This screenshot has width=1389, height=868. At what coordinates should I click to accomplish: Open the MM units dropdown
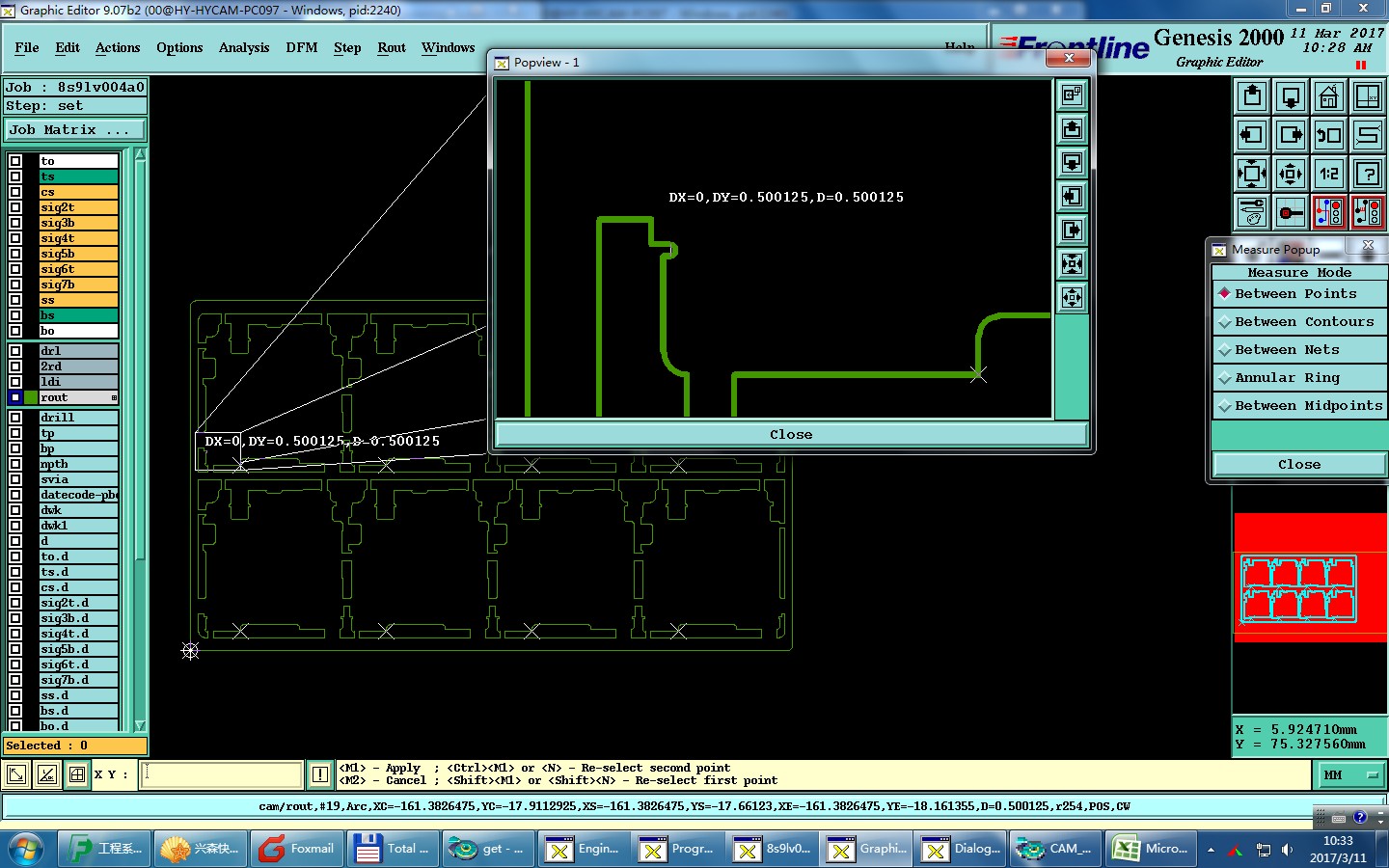coord(1349,774)
